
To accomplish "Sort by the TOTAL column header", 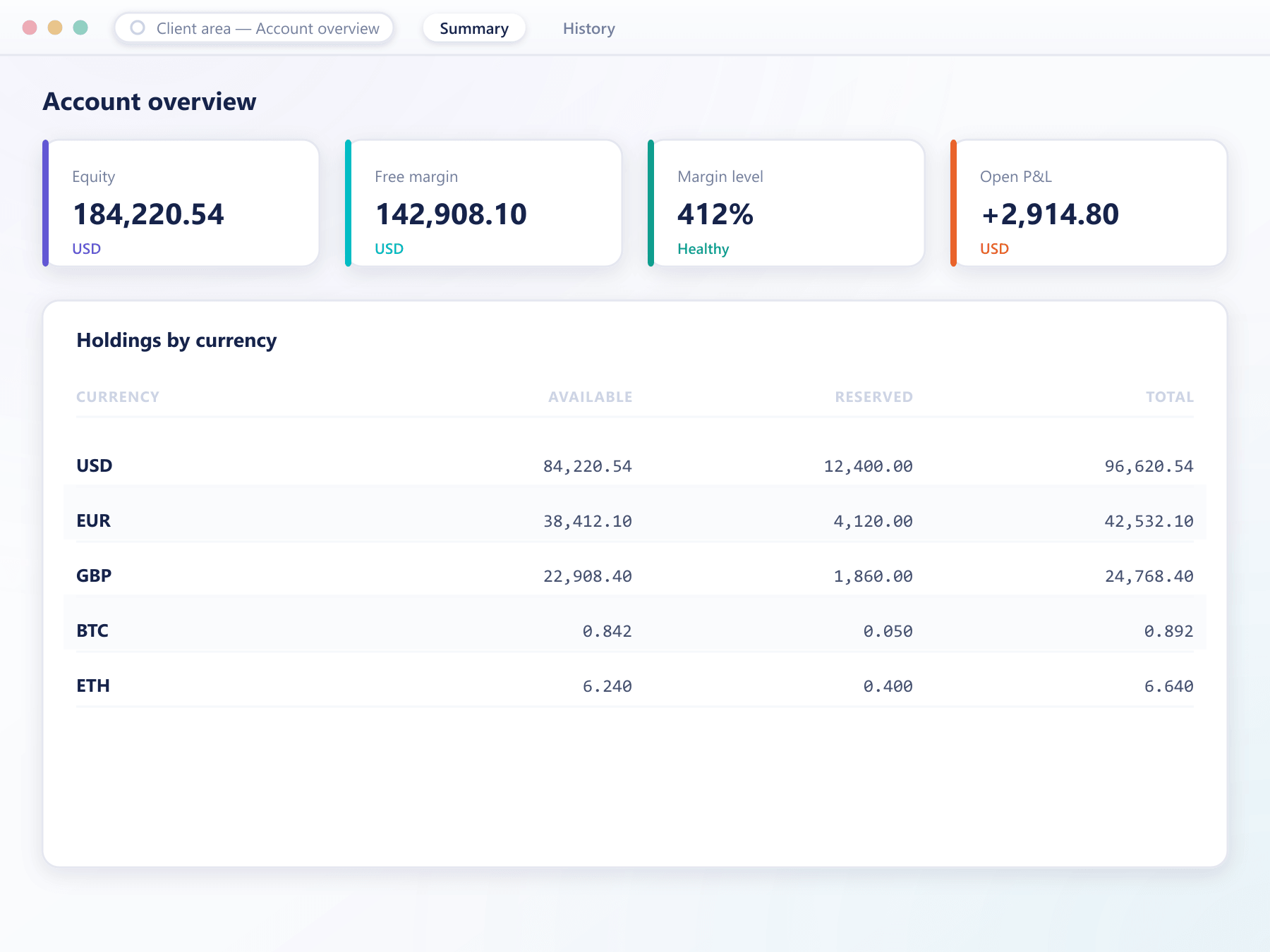I will click(x=1170, y=397).
